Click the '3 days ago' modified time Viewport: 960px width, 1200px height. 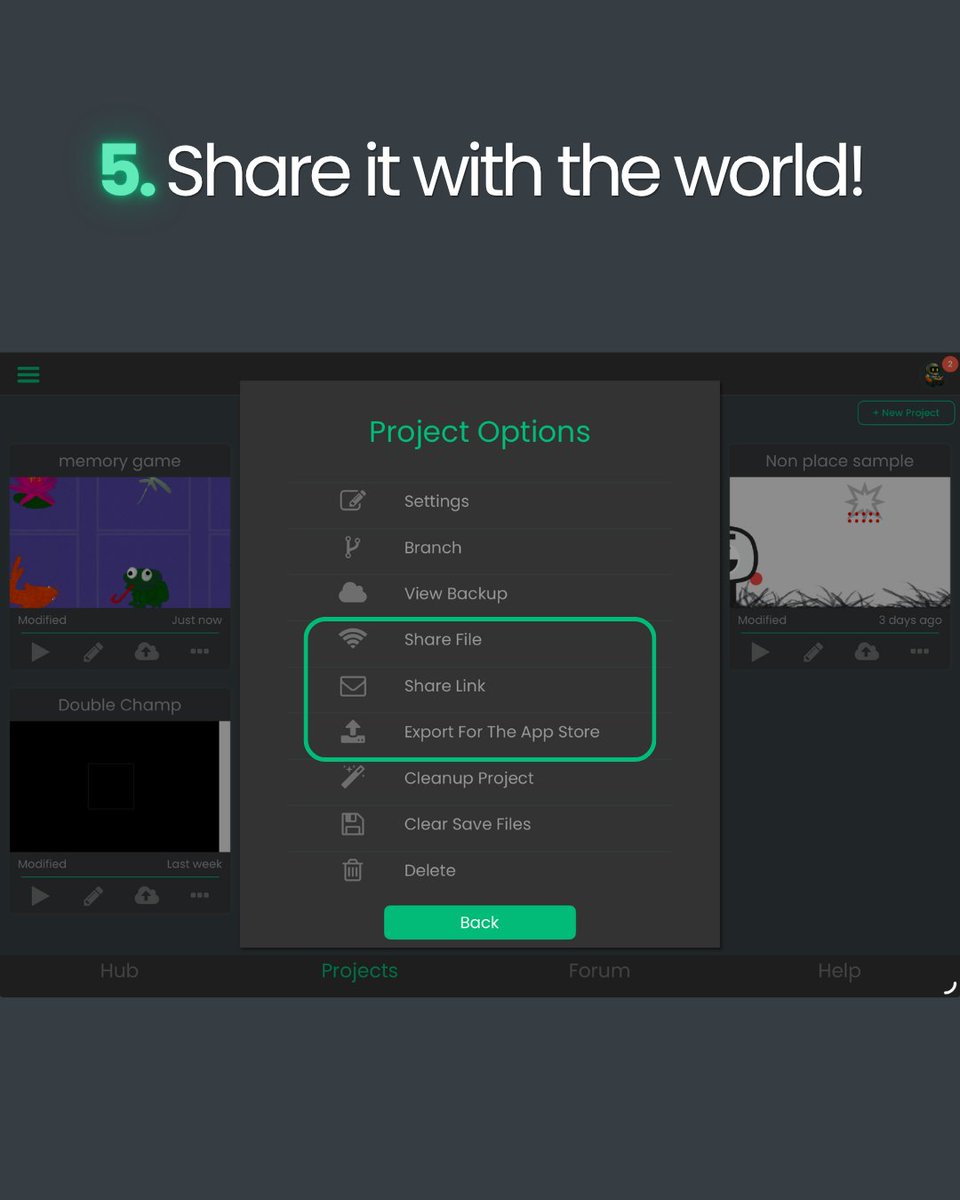click(x=910, y=620)
